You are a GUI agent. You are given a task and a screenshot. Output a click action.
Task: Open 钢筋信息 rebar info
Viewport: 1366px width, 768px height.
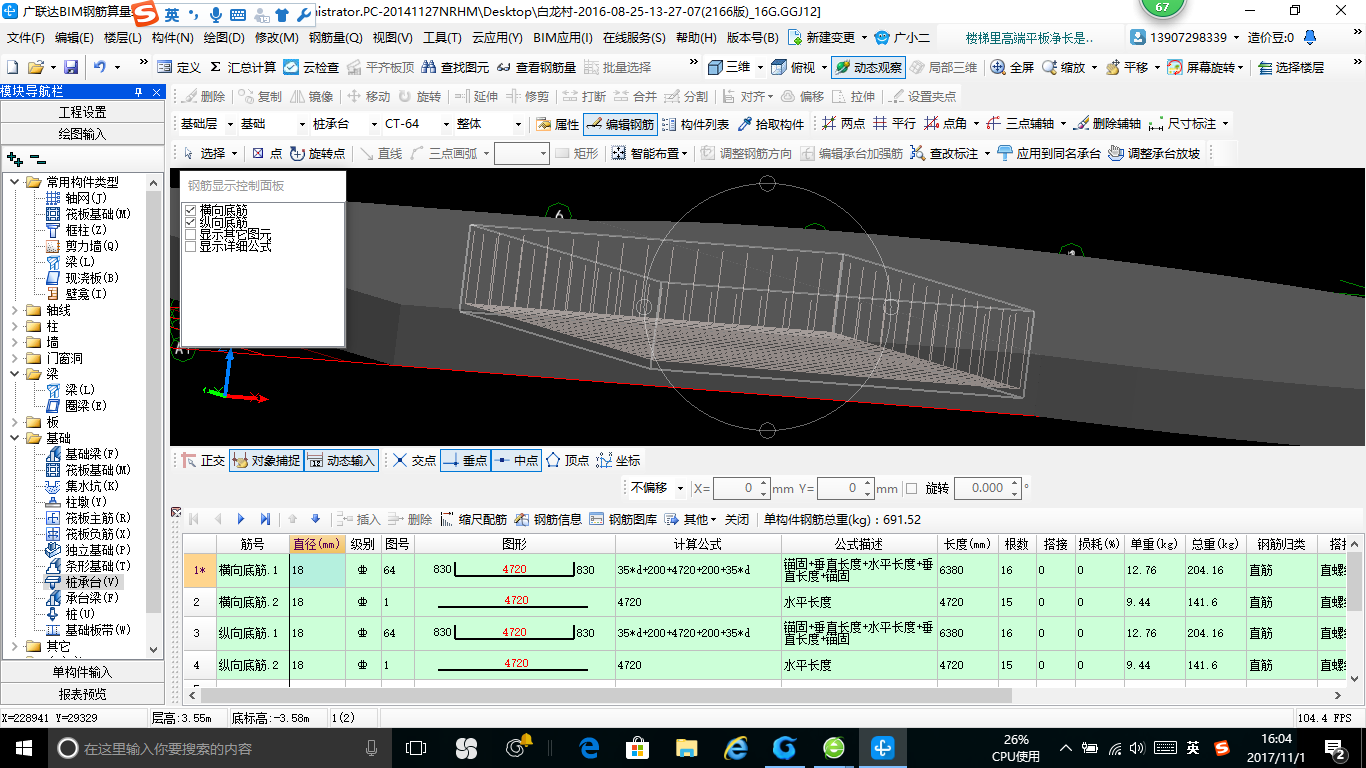click(x=548, y=519)
